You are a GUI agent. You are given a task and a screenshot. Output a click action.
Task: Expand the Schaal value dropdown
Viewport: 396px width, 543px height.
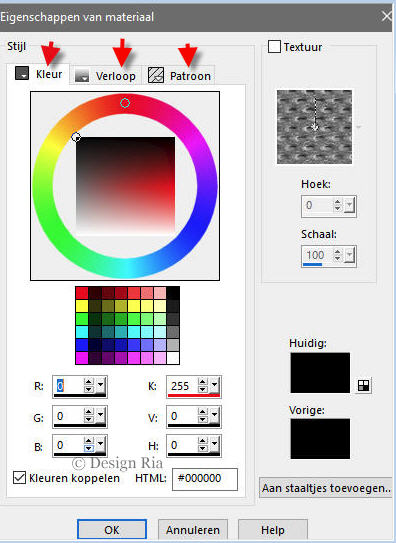tap(350, 256)
